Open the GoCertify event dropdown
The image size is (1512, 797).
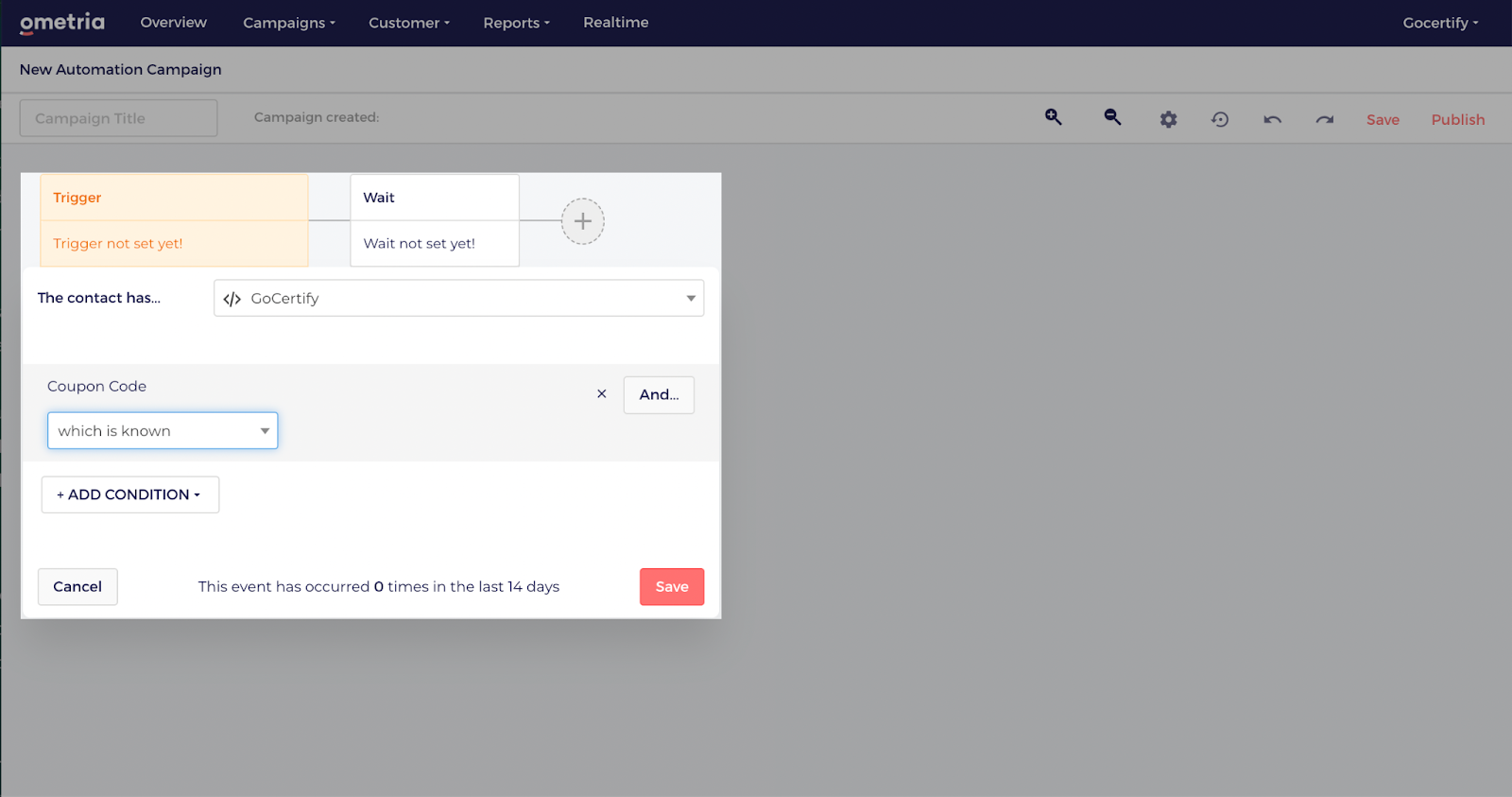coord(459,298)
